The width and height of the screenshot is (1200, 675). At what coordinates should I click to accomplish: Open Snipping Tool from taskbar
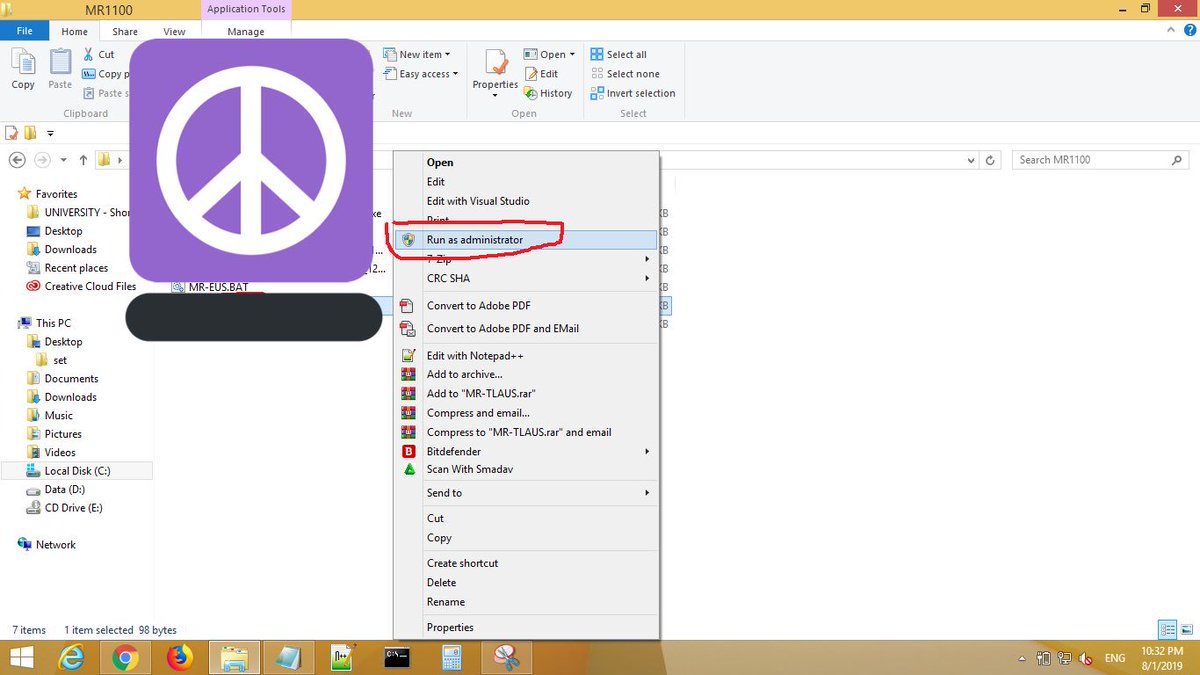(x=507, y=657)
